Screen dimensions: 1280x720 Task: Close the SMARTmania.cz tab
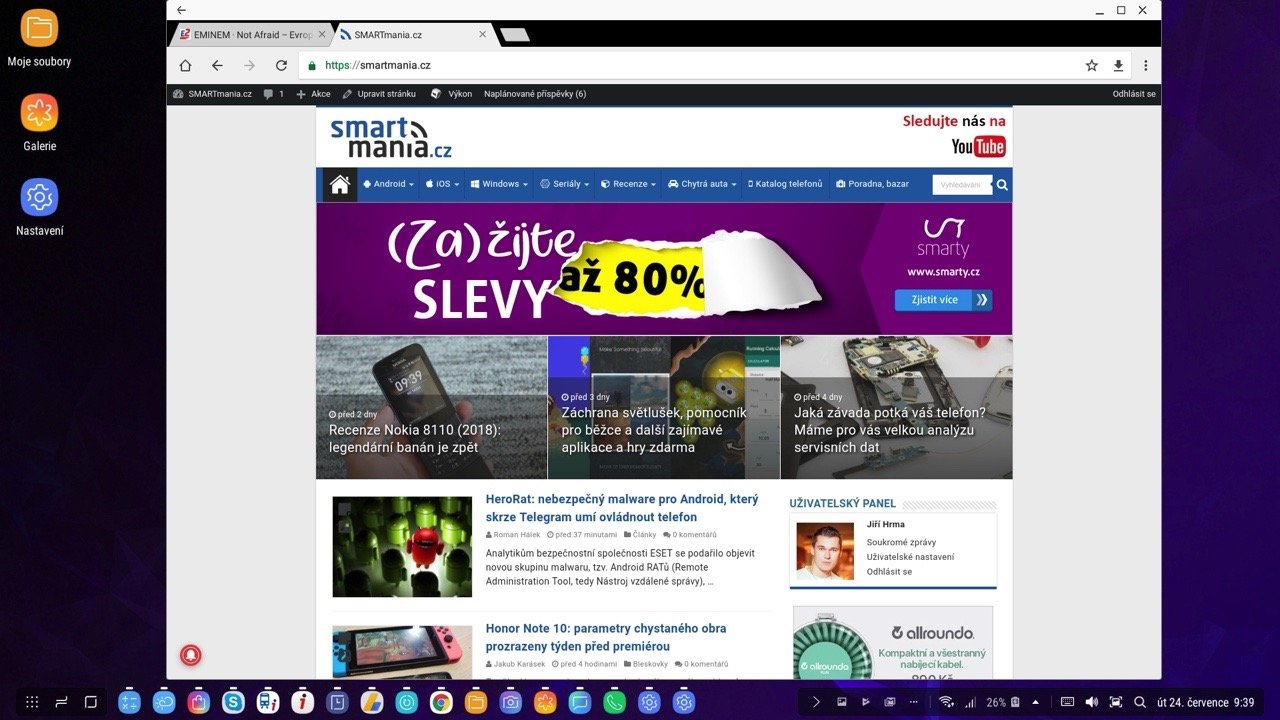coord(482,34)
